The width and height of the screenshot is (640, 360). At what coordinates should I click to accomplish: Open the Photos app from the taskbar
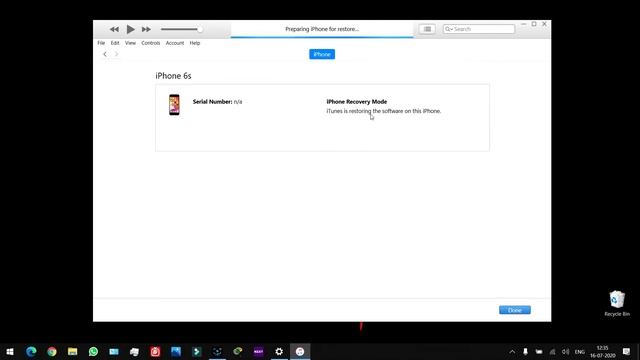click(176, 351)
